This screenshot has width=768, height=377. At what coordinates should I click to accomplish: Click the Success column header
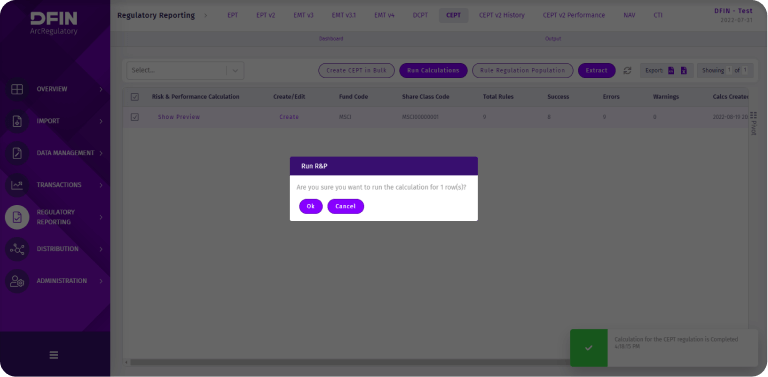pos(558,97)
